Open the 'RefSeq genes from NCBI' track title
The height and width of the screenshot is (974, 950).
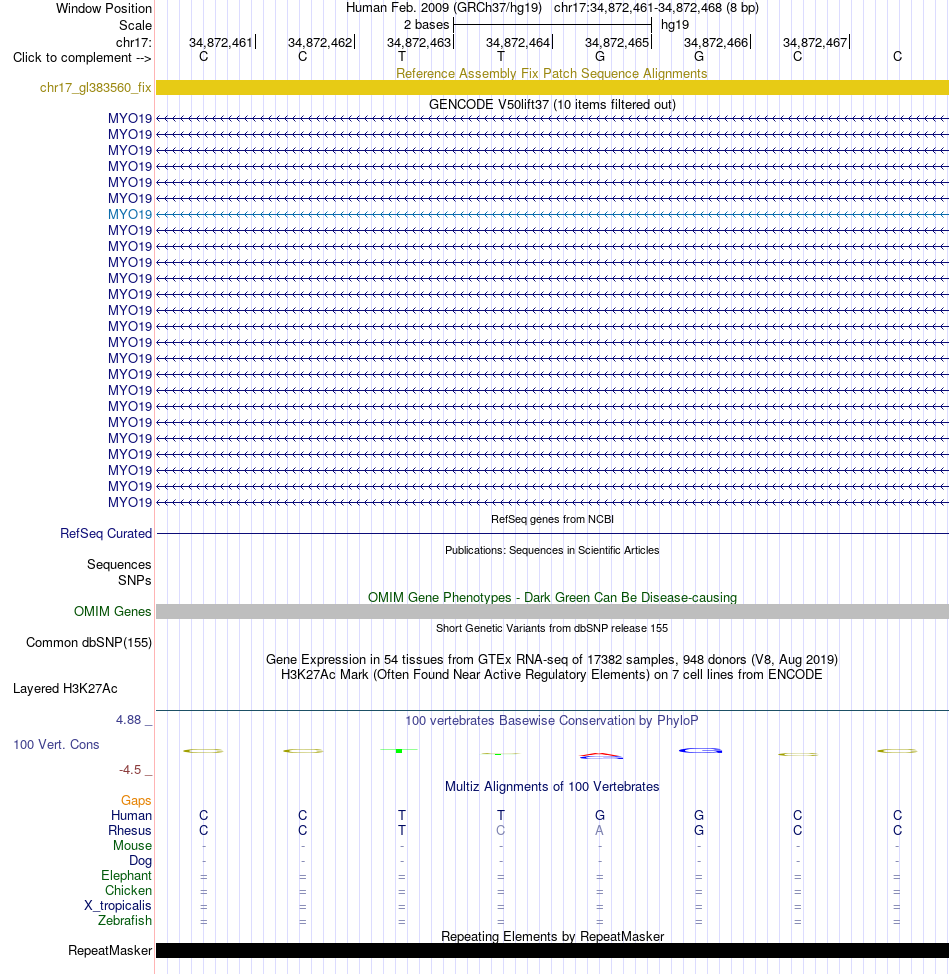(552, 519)
